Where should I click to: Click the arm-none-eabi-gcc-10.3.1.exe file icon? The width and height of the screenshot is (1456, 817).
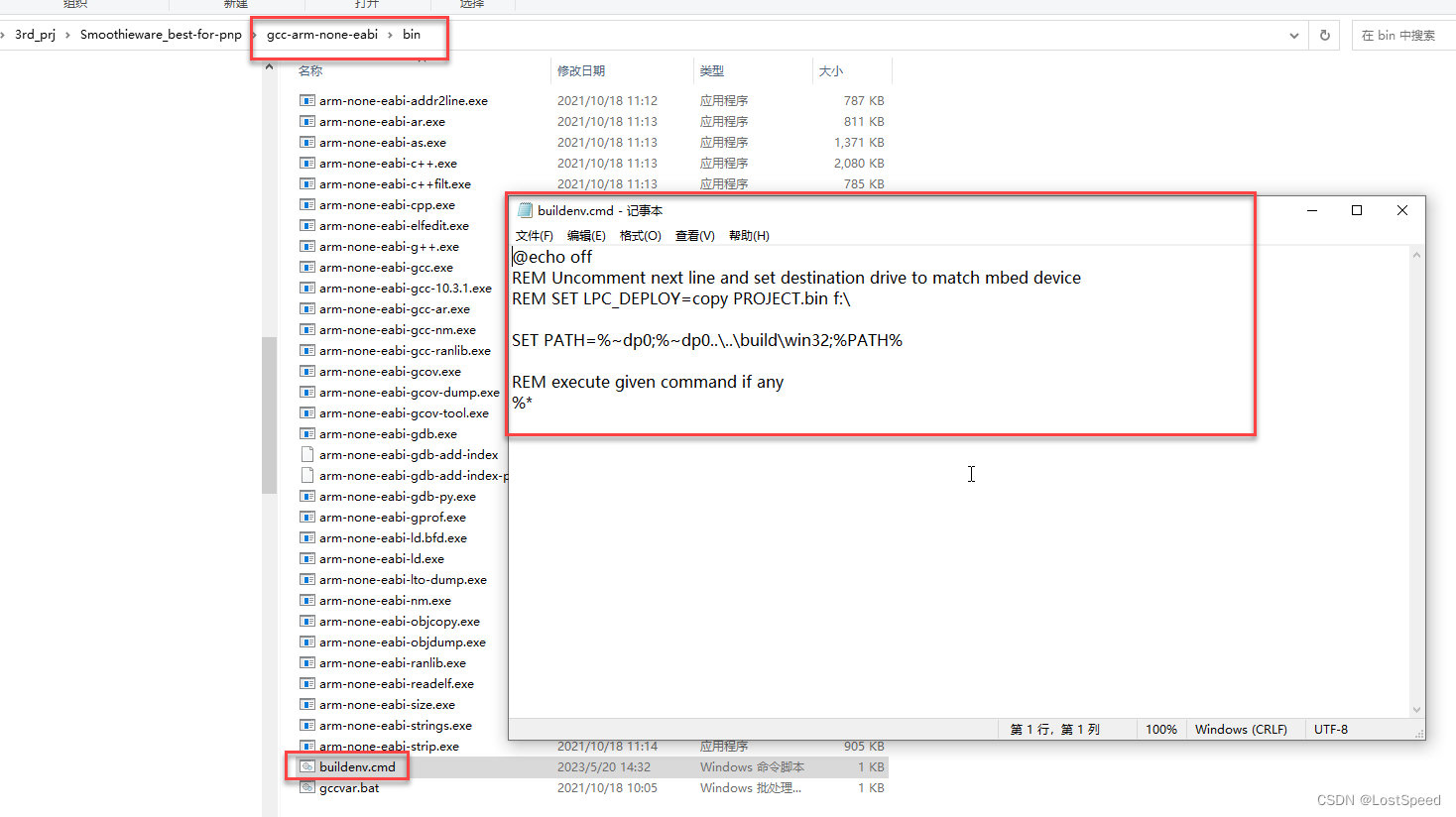[x=307, y=288]
